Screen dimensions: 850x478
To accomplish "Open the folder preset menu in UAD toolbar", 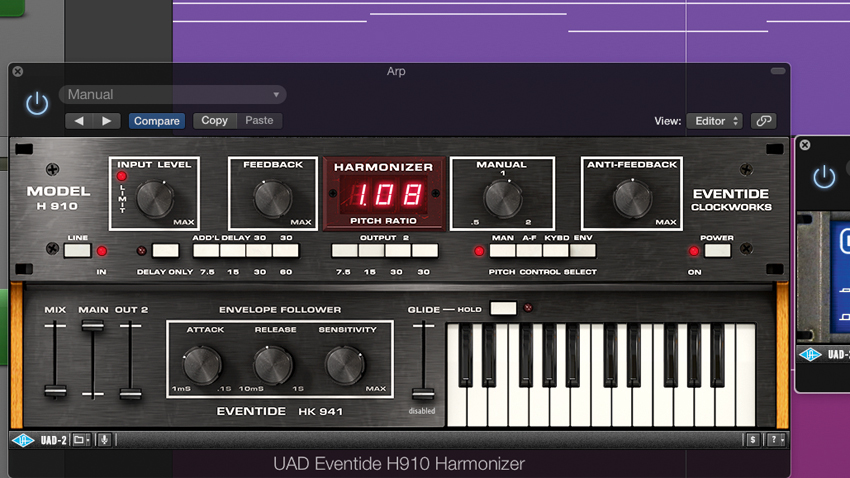I will (81, 440).
